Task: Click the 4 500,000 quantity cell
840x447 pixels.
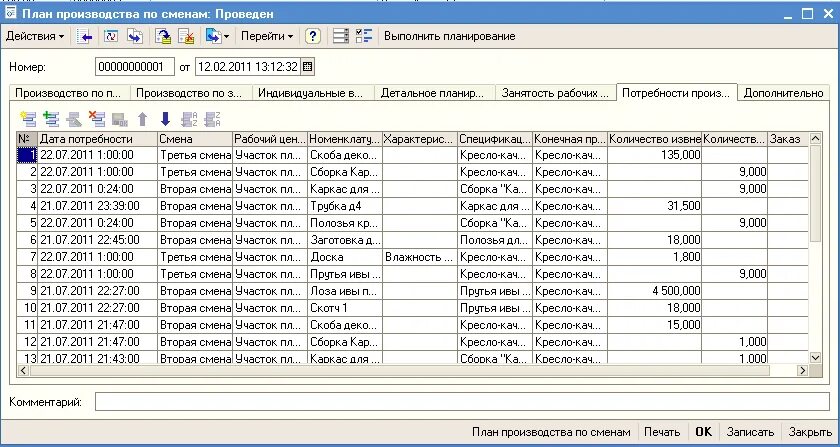Action: (655, 291)
